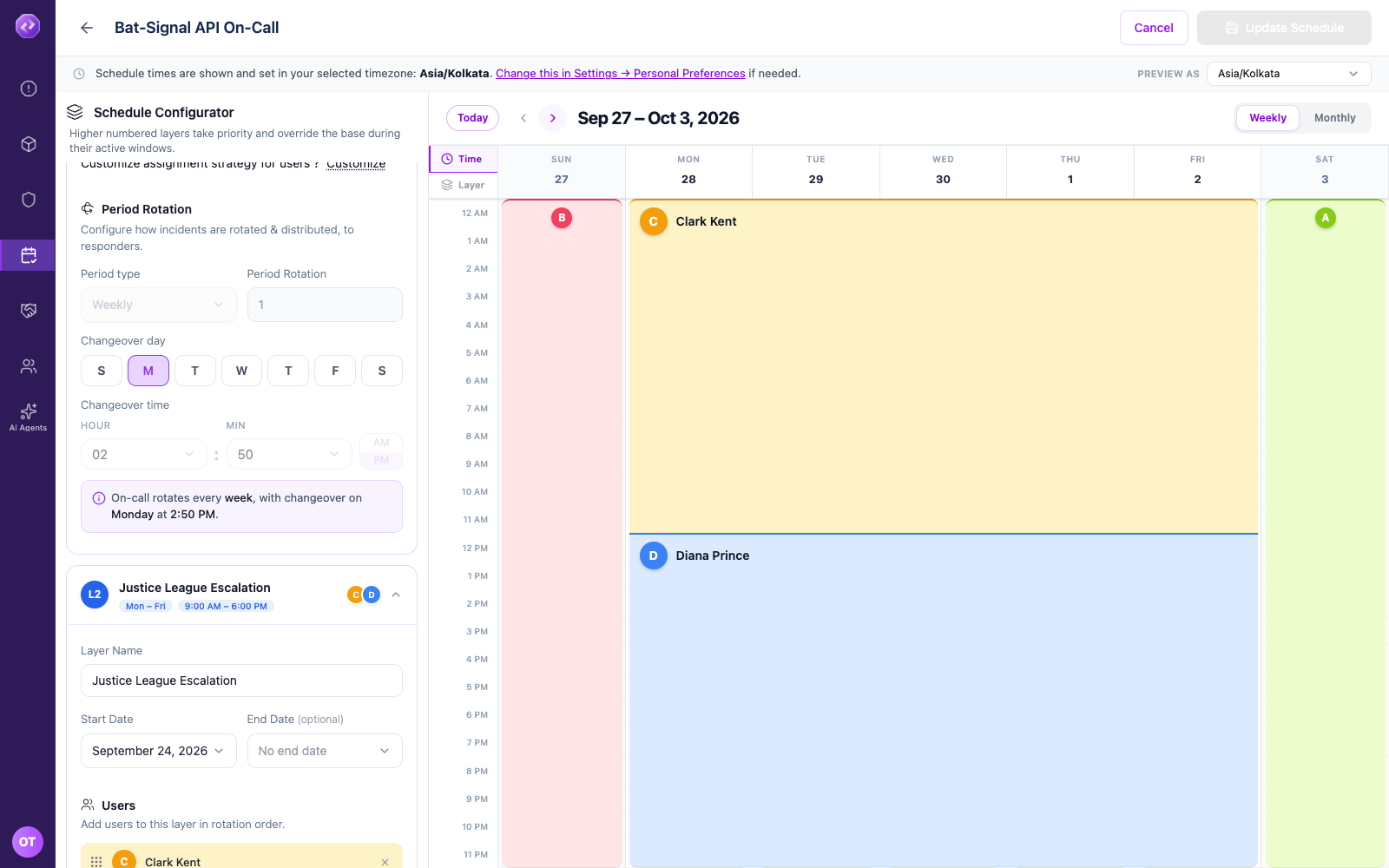The image size is (1389, 868).
Task: Open the No end date dropdown
Action: click(325, 751)
